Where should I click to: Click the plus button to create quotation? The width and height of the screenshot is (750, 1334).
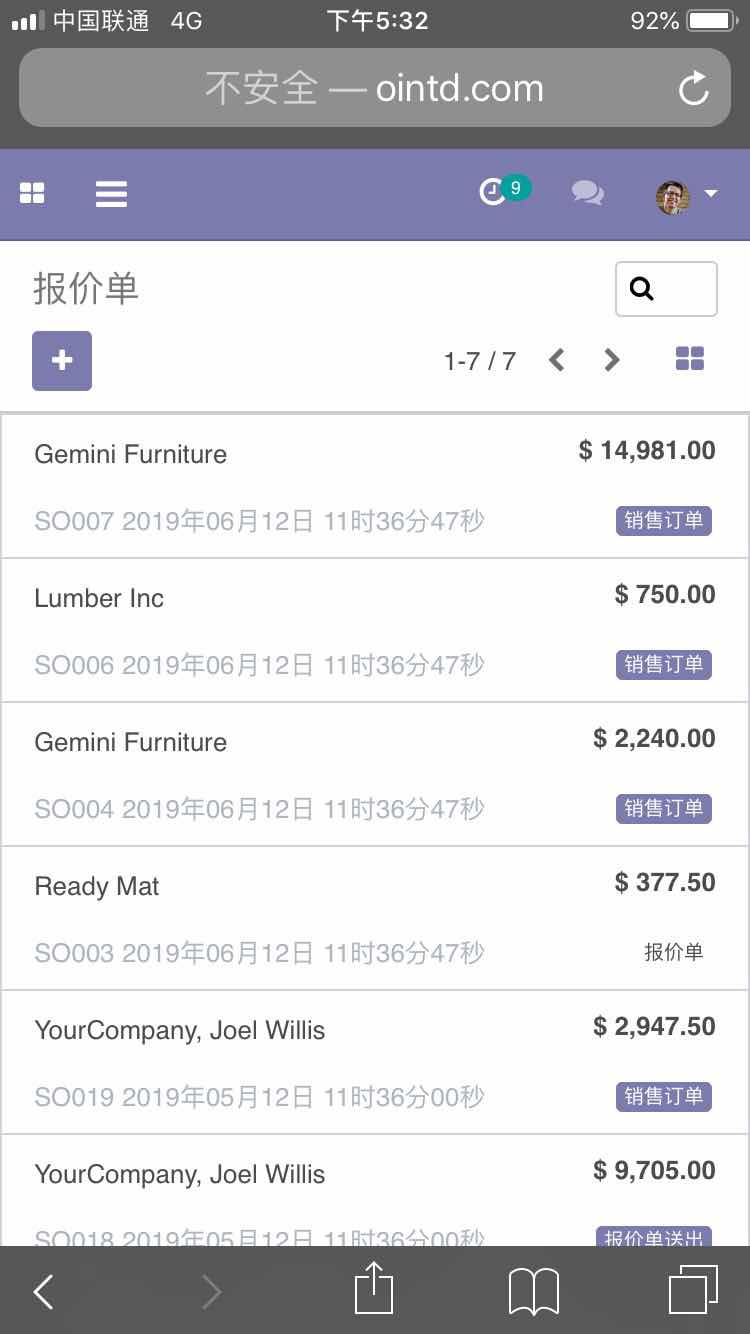coord(62,360)
